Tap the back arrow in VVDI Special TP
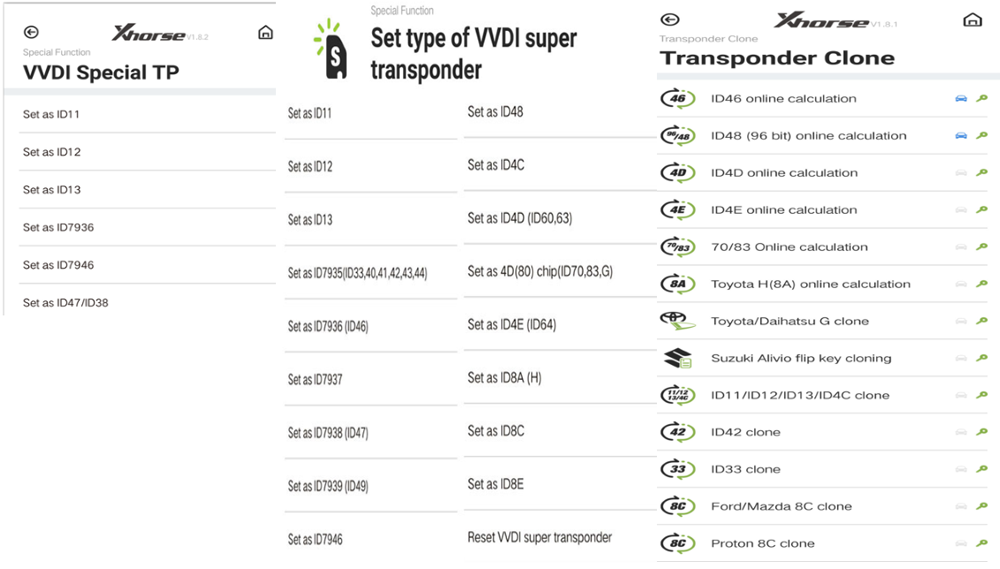Viewport: 1000px width, 569px height. (31, 33)
